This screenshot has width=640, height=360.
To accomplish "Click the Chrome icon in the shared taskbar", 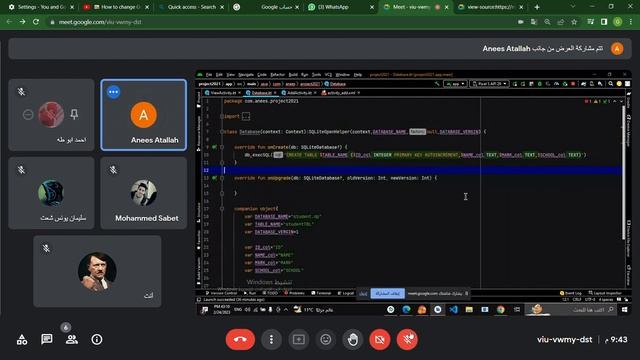I will [x=500, y=310].
